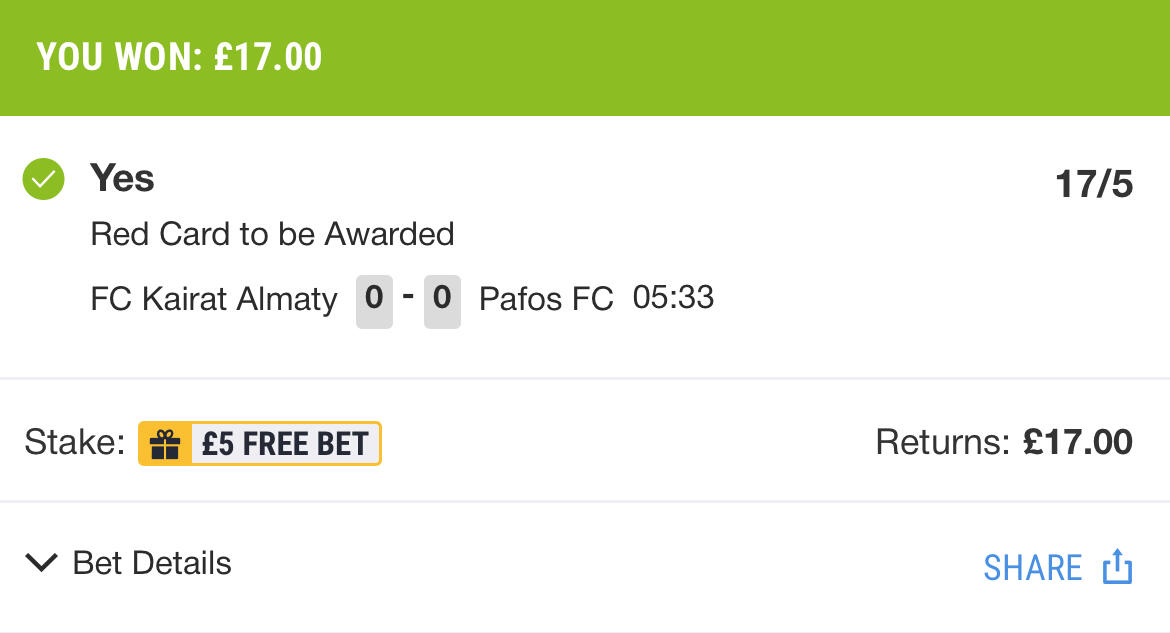
Task: Click the SHARE link text
Action: pyautogui.click(x=1032, y=568)
